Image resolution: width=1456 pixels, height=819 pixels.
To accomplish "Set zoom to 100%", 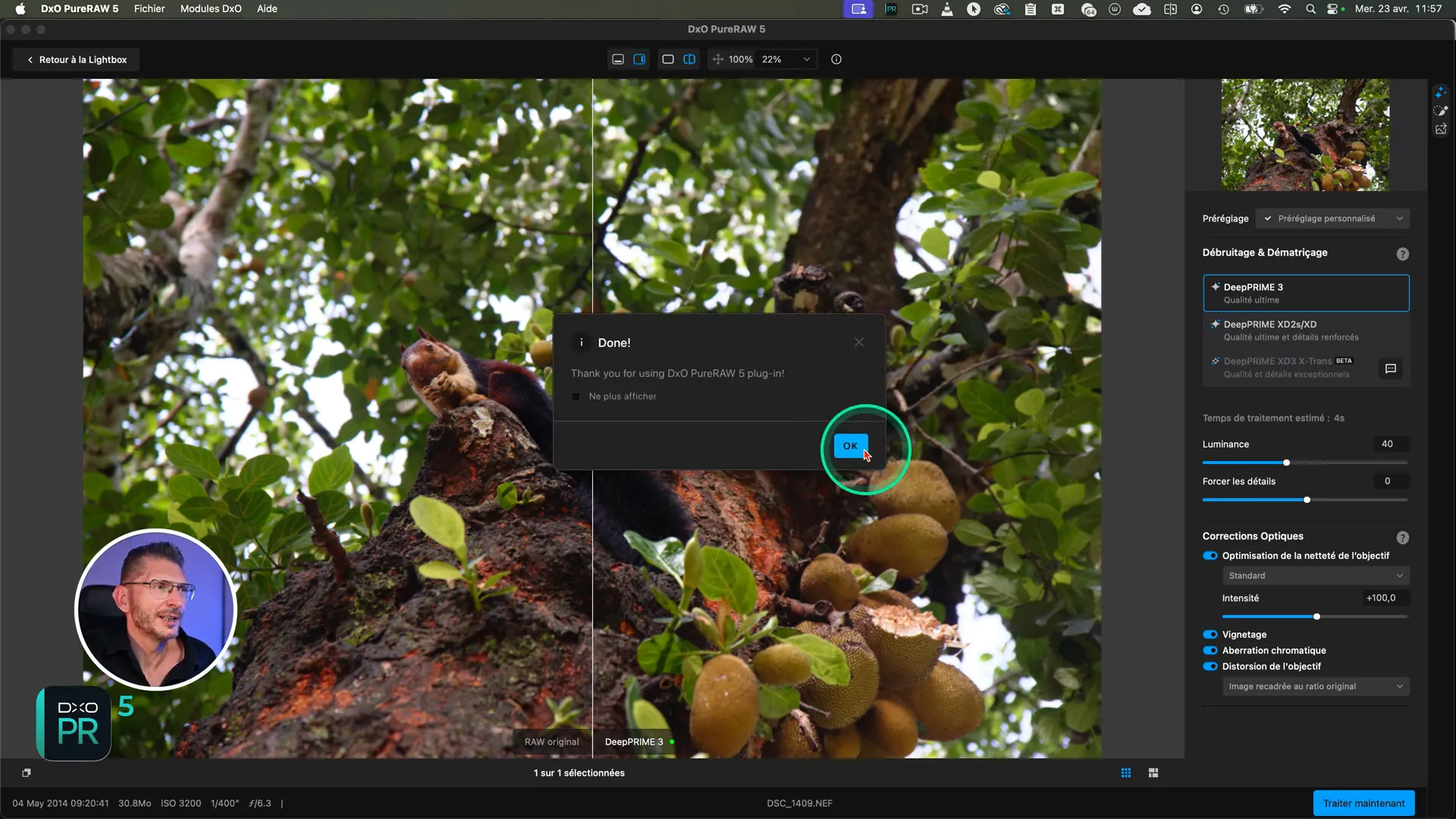I will coord(740,59).
